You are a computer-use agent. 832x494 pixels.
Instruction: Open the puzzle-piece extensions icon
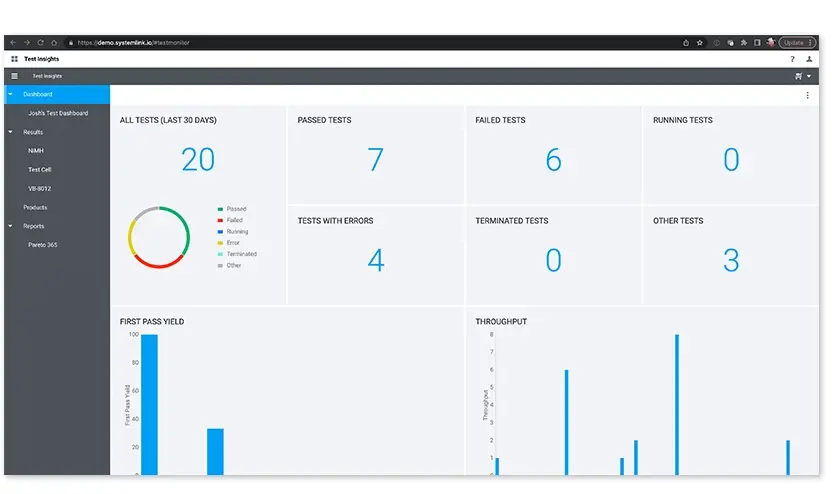click(x=744, y=42)
